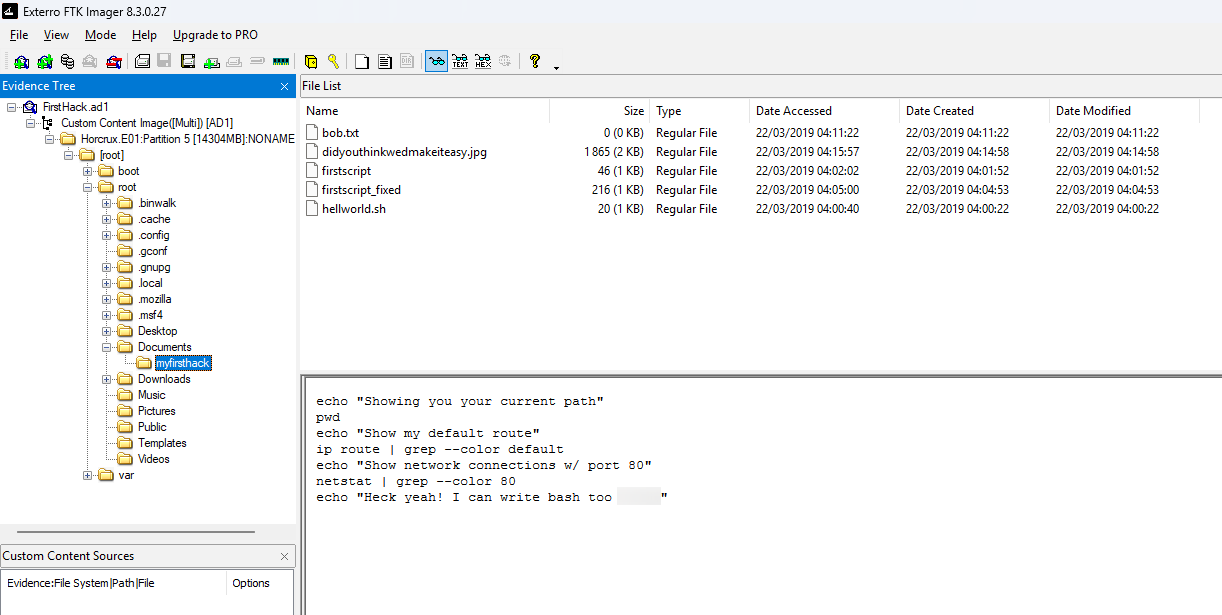The width and height of the screenshot is (1222, 615).
Task: Close the Evidence Tree pane
Action: (x=284, y=87)
